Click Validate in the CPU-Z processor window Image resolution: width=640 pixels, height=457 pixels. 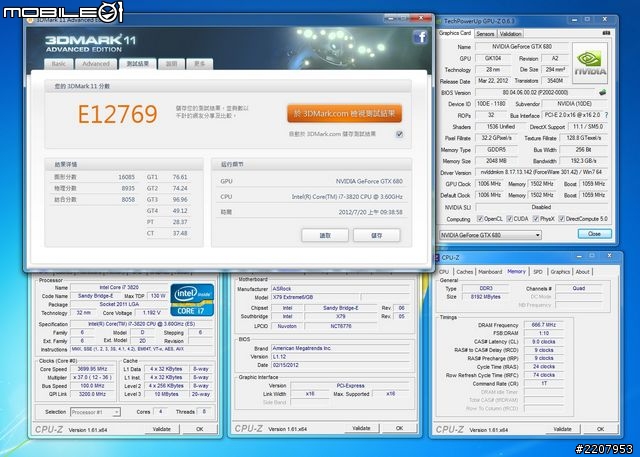pos(162,429)
